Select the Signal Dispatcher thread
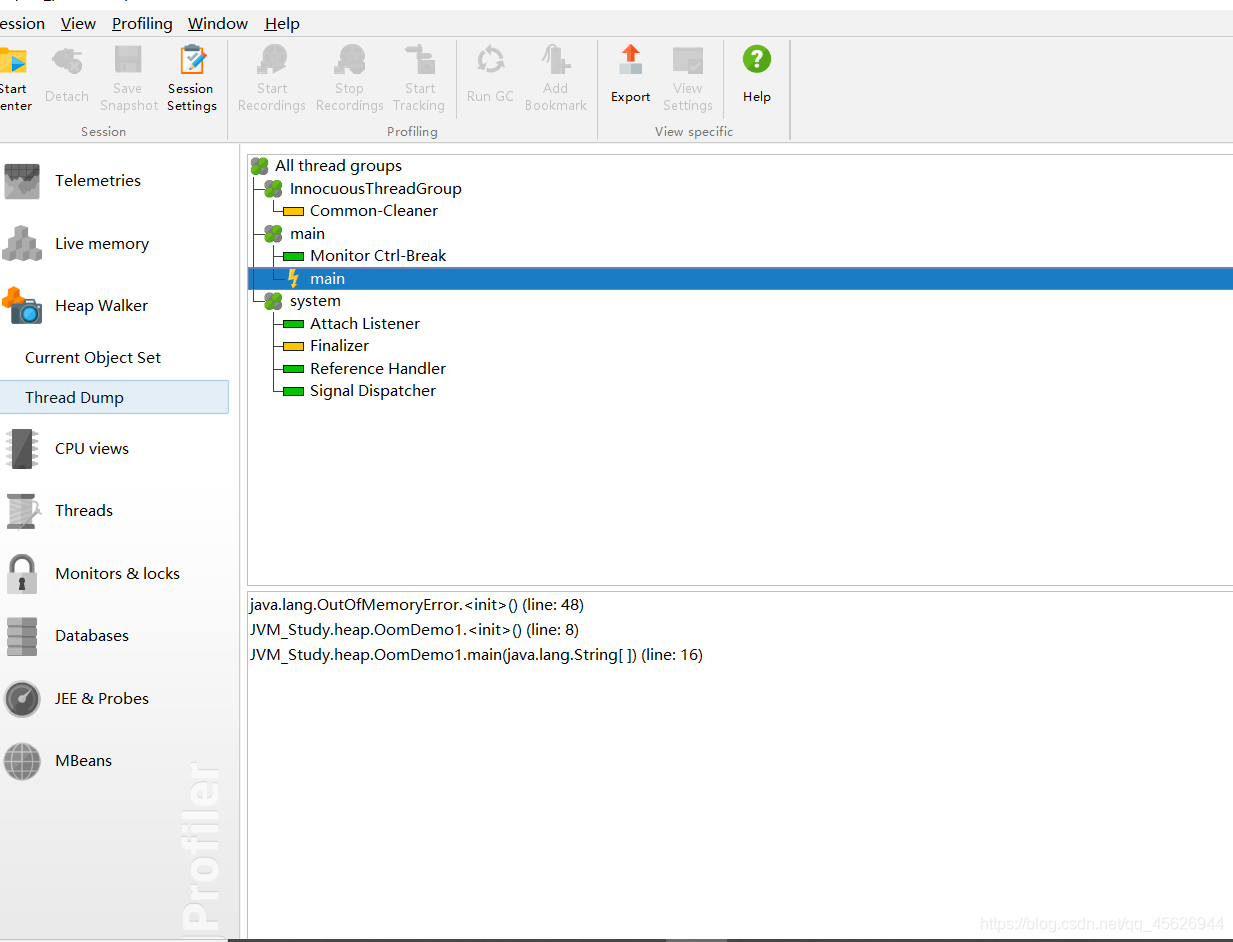 coord(372,391)
